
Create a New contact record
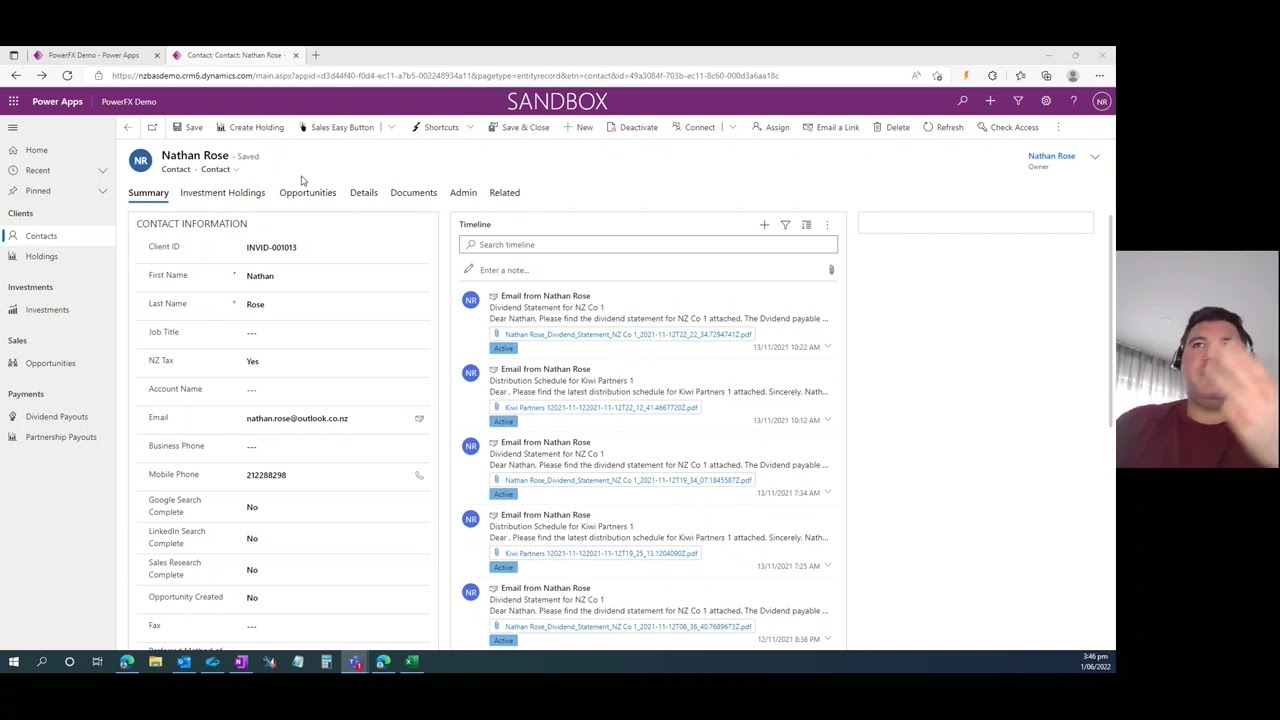pos(577,127)
